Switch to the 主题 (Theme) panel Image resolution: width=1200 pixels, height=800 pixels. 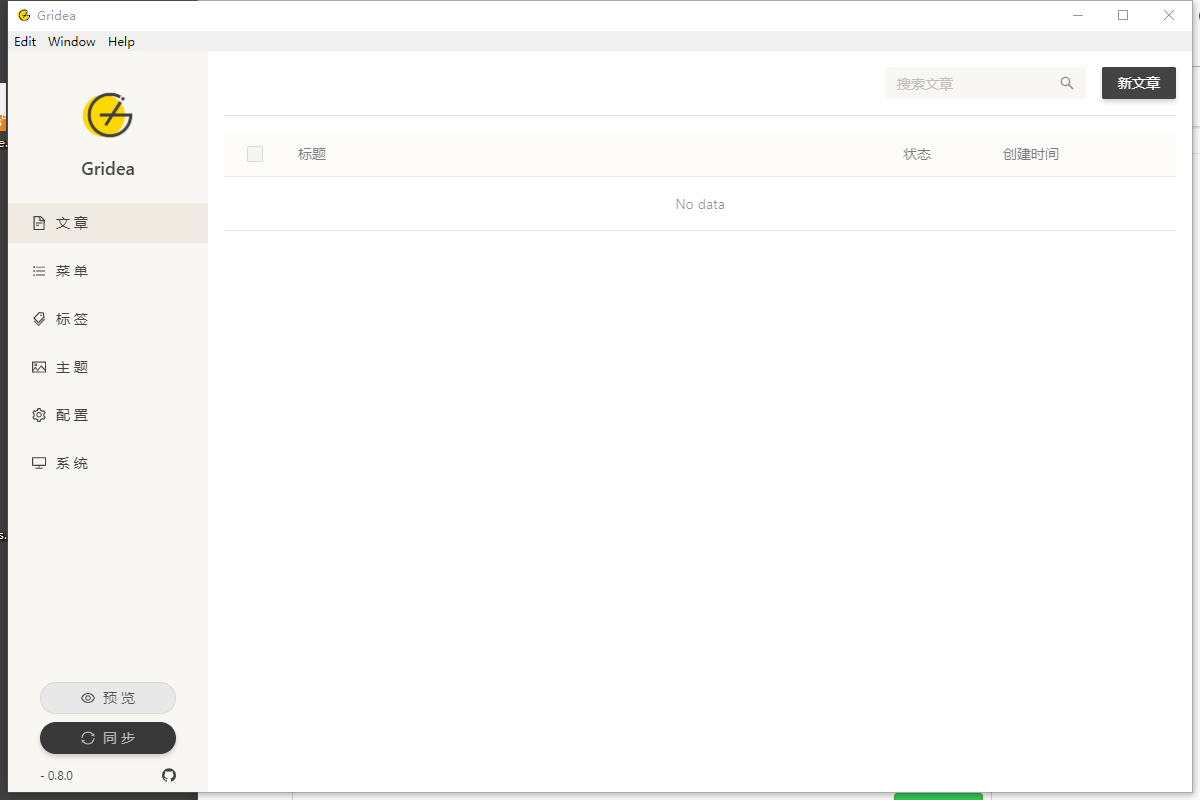(72, 366)
